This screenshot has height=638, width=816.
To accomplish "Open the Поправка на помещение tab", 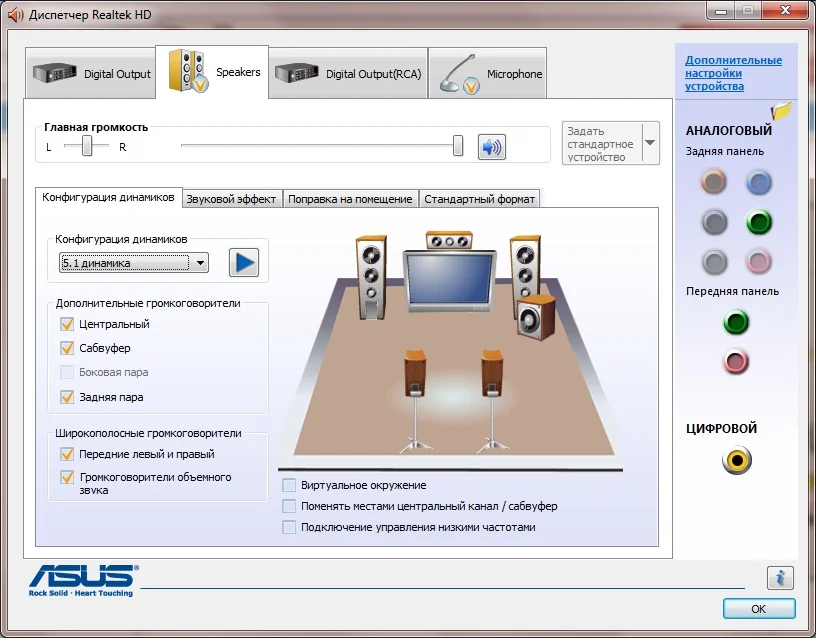I will [x=351, y=199].
